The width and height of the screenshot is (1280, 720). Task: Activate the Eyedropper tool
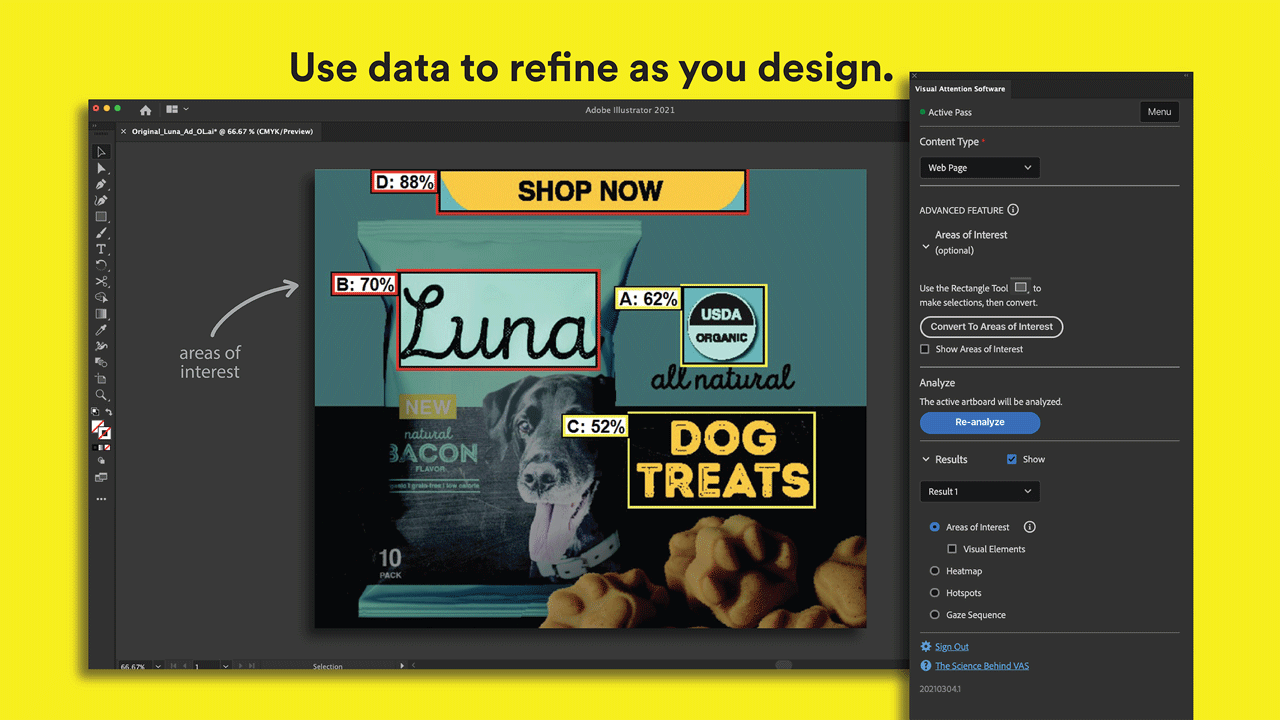pos(101,330)
